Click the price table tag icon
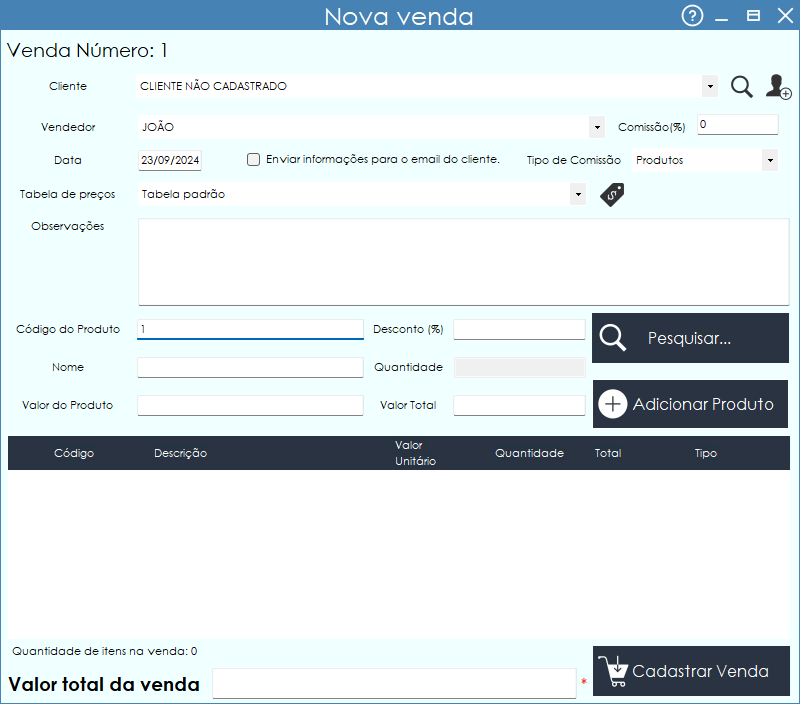Viewport: 800px width, 704px height. [612, 195]
